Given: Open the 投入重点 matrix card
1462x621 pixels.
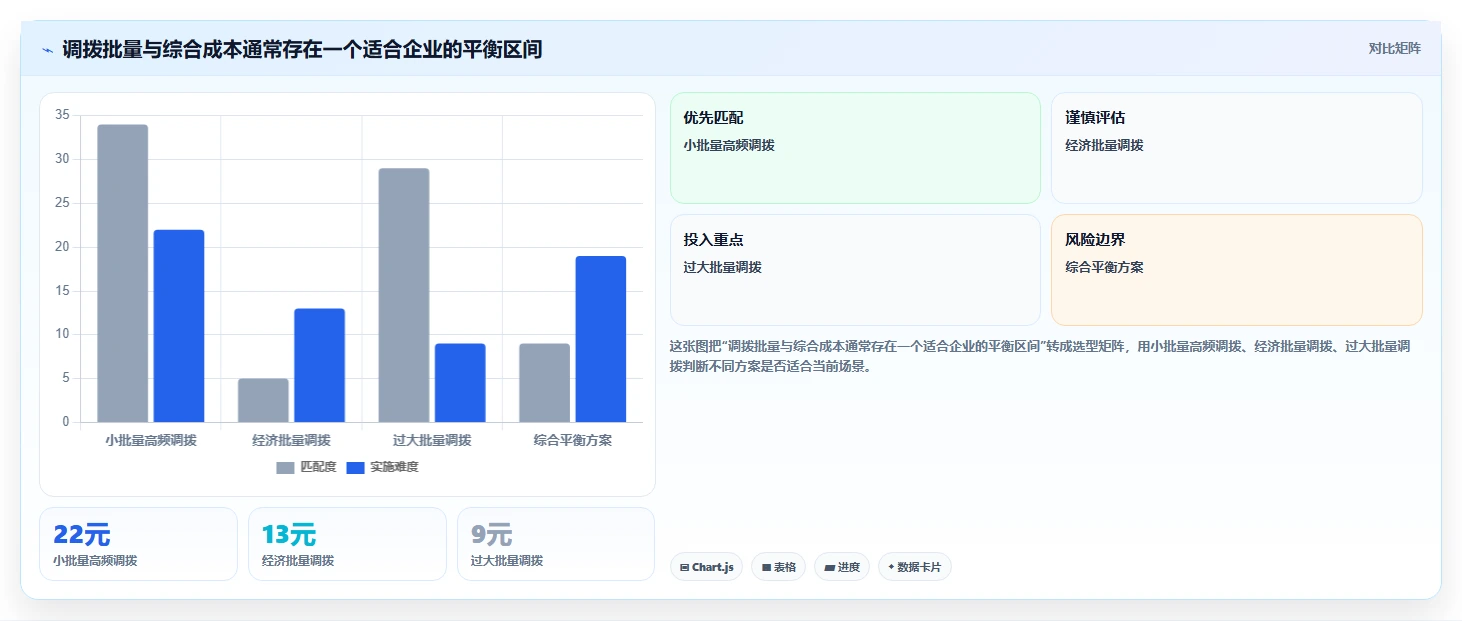Looking at the screenshot, I should [855, 270].
